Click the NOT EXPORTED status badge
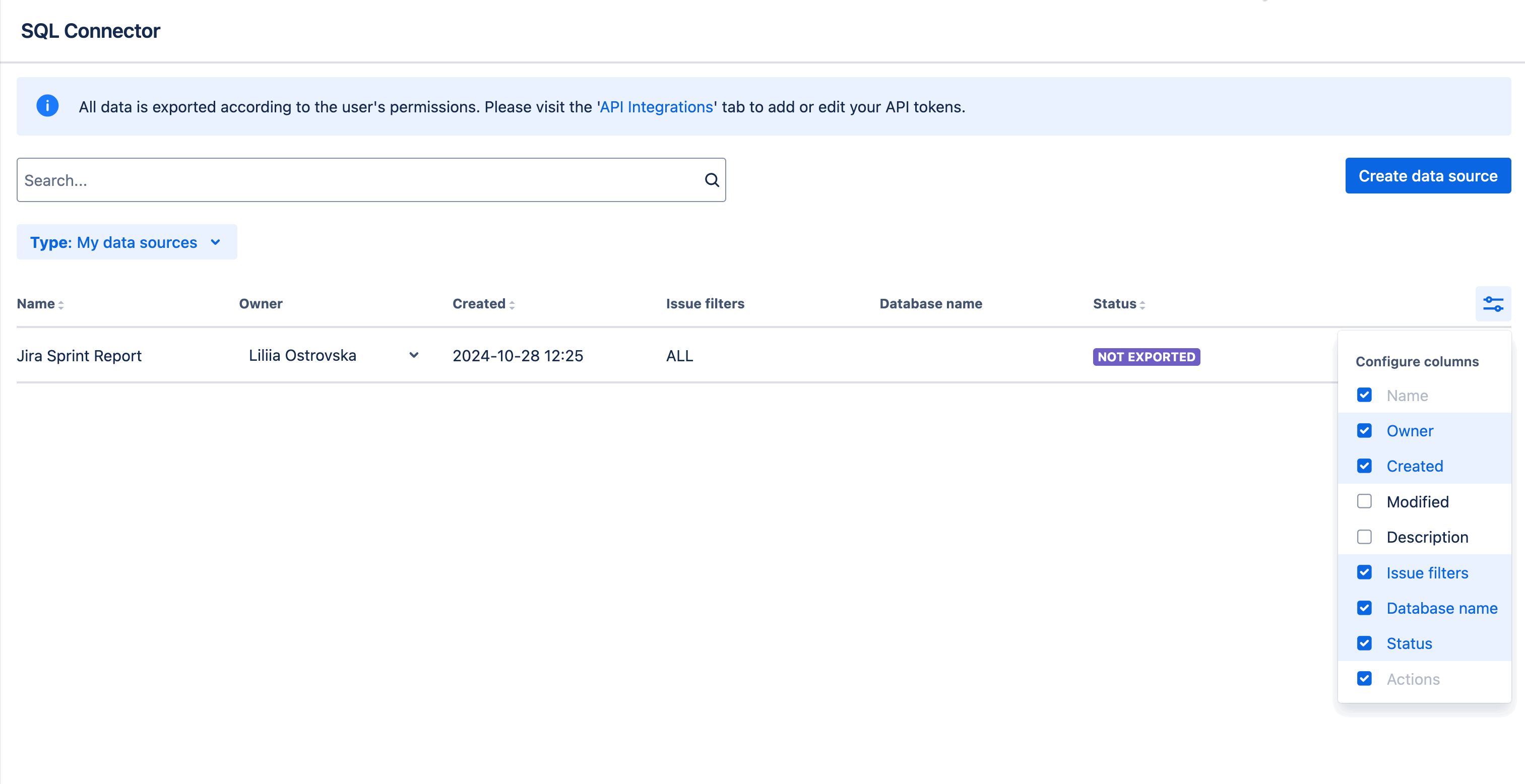 click(x=1146, y=357)
